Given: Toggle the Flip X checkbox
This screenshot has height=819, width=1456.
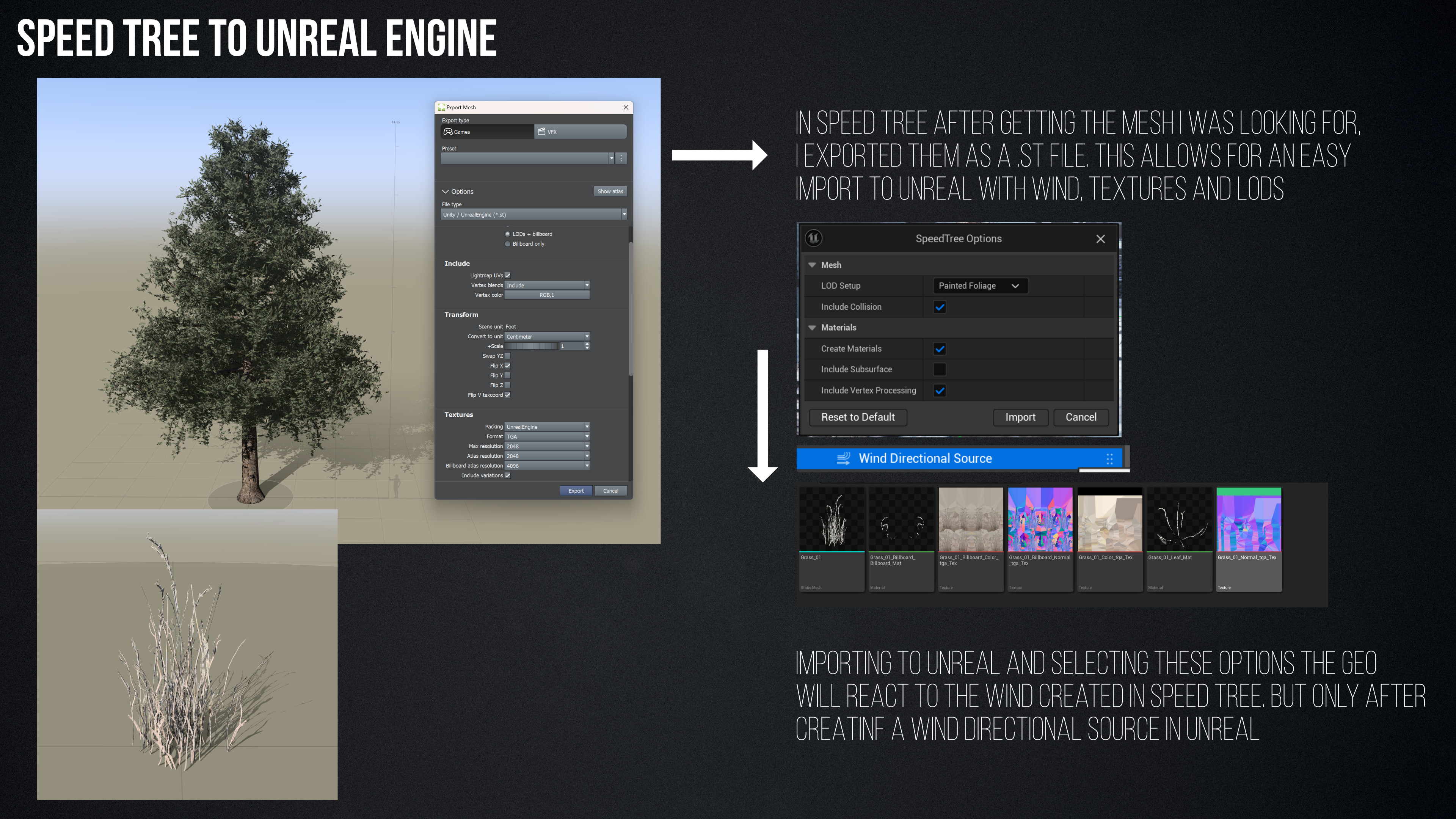Looking at the screenshot, I should click(x=508, y=366).
